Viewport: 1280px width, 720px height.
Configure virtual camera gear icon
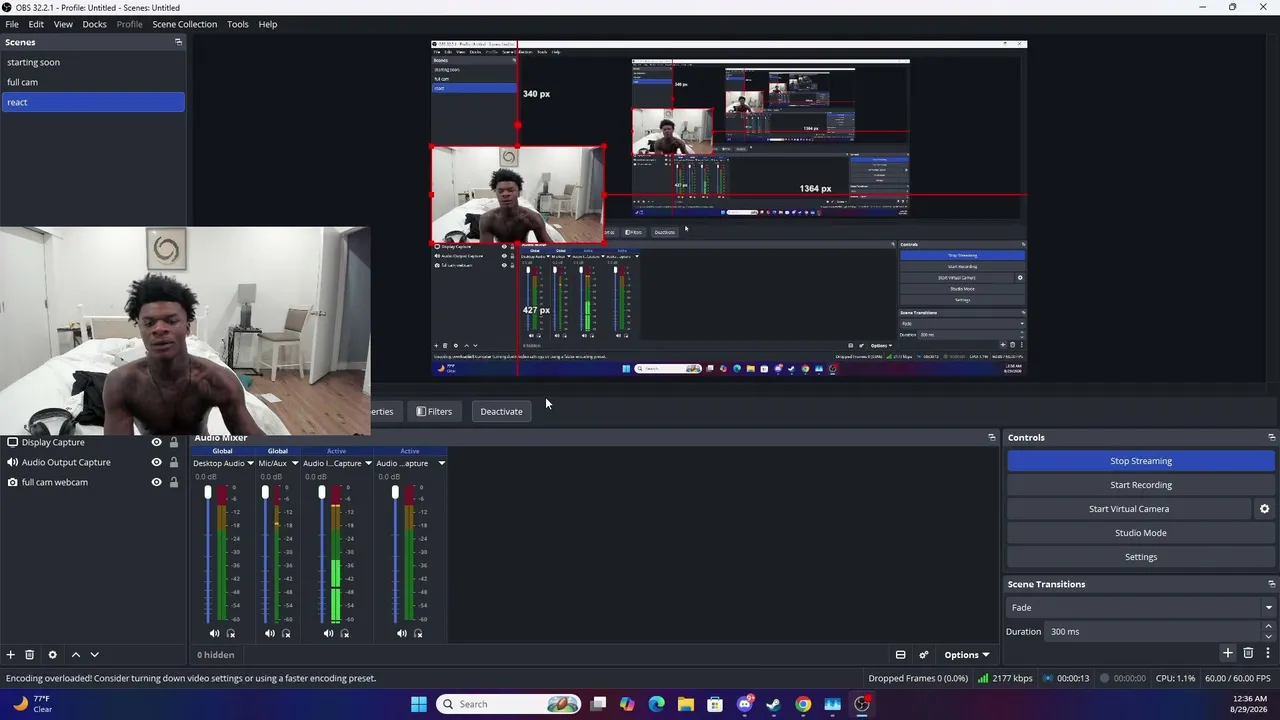click(x=1264, y=509)
